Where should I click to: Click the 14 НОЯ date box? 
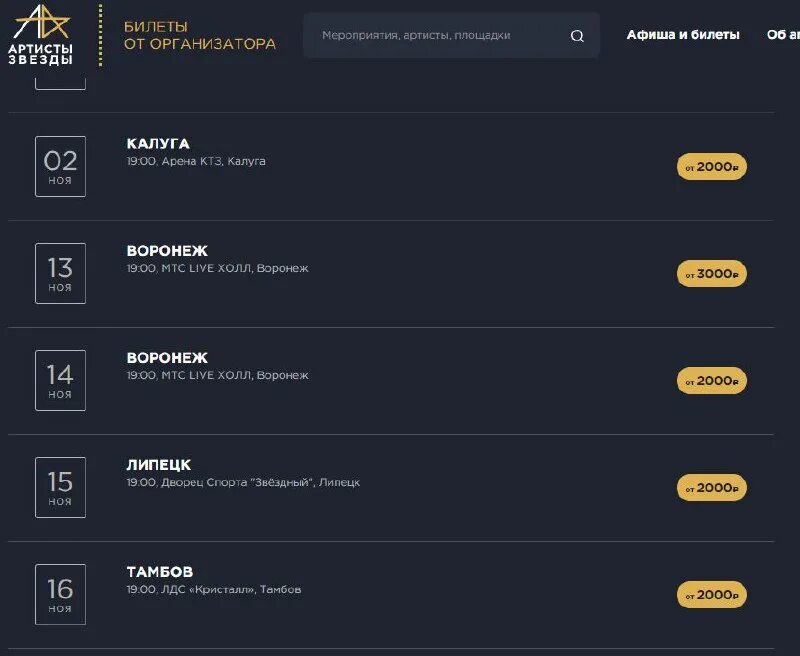click(x=60, y=380)
